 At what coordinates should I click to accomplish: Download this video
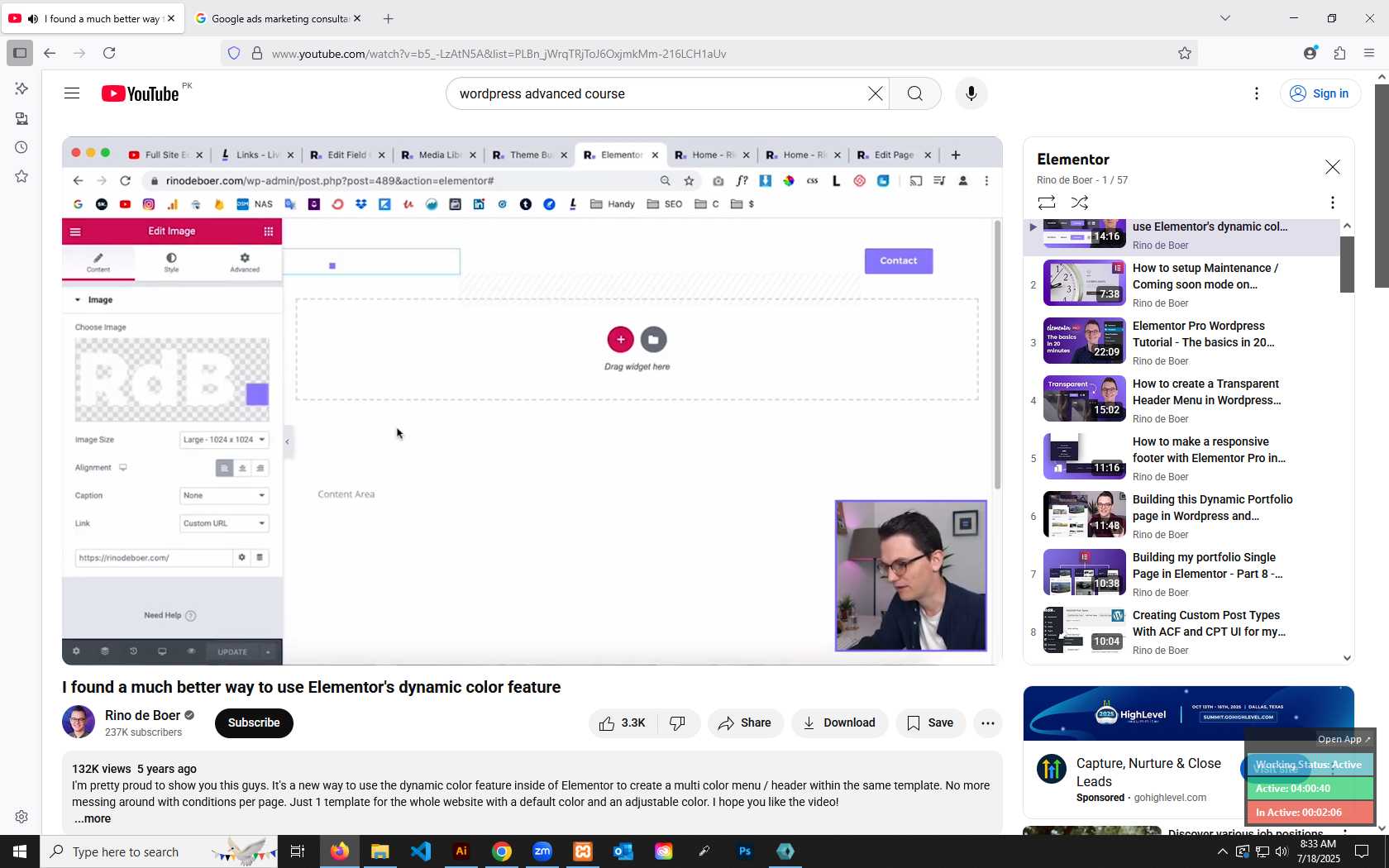839,723
